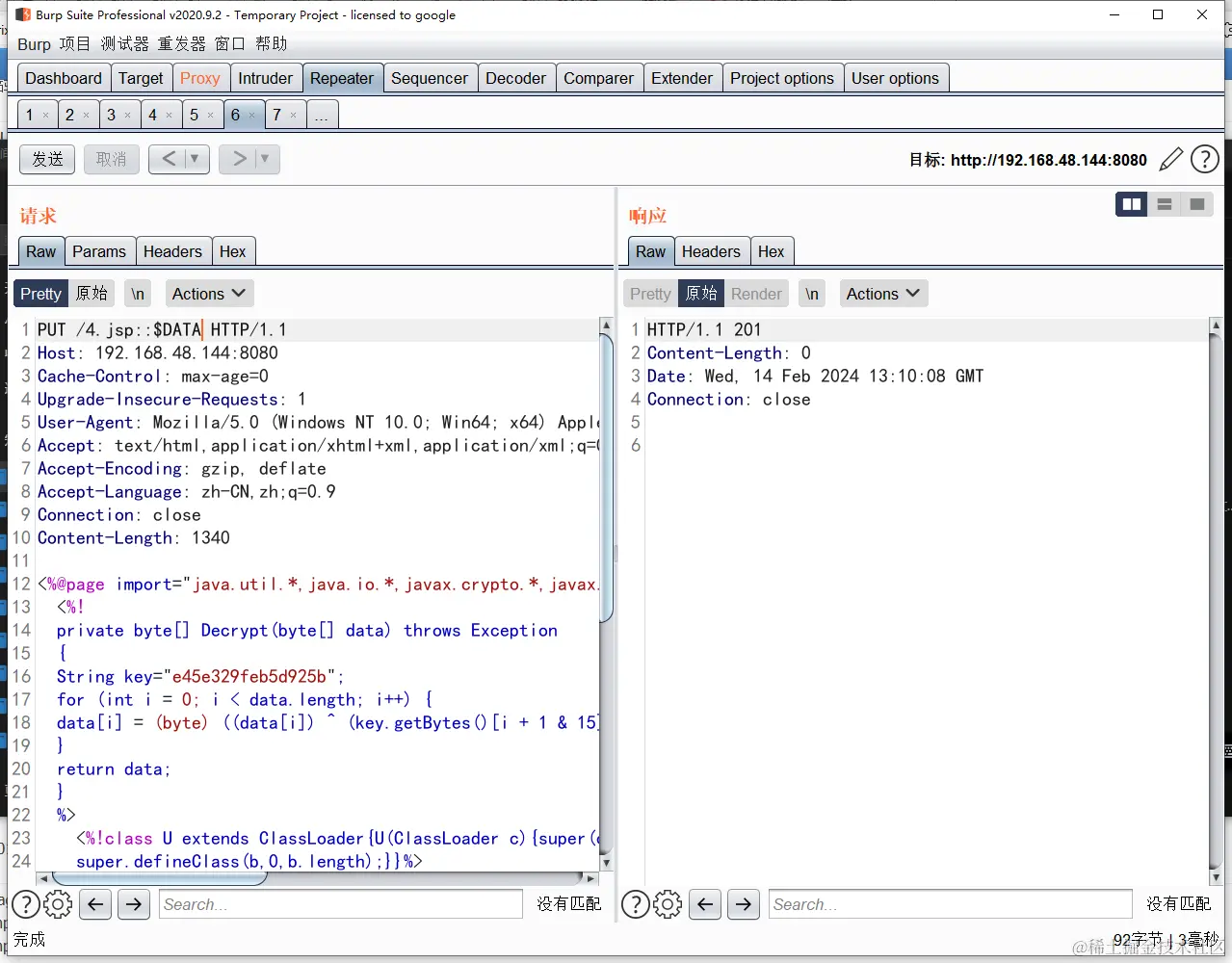Open Project options tab
The image size is (1232, 963).
pyautogui.click(x=782, y=78)
